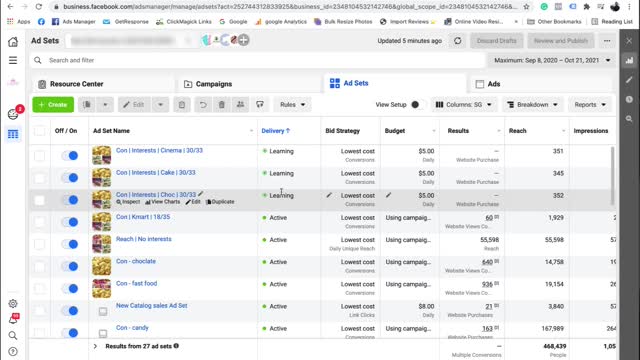The width and height of the screenshot is (640, 360).
Task: Toggle the View Setup switch
Action: pos(417,104)
